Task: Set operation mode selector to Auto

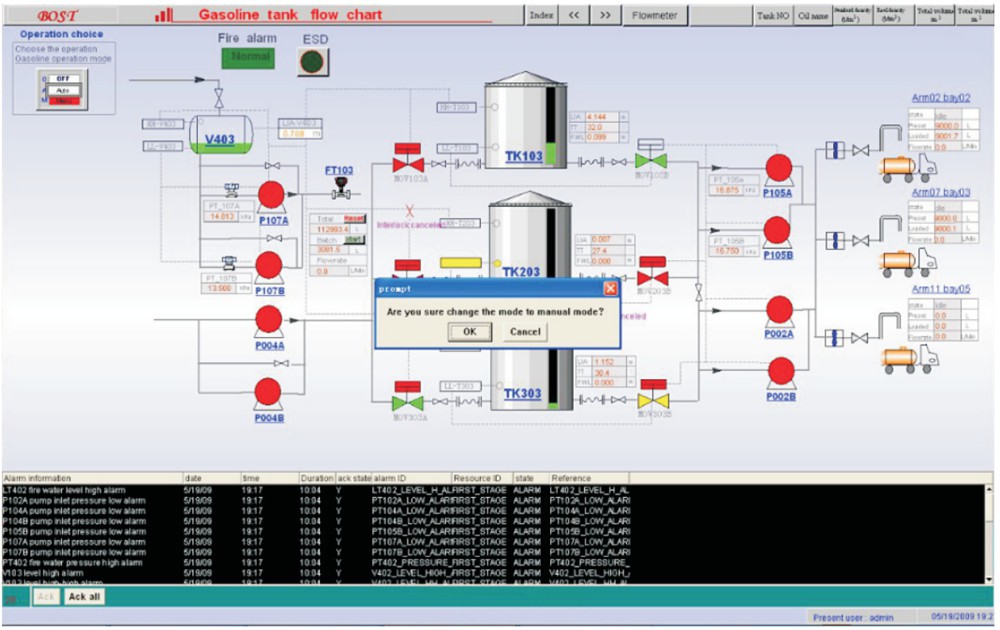Action: (66, 89)
